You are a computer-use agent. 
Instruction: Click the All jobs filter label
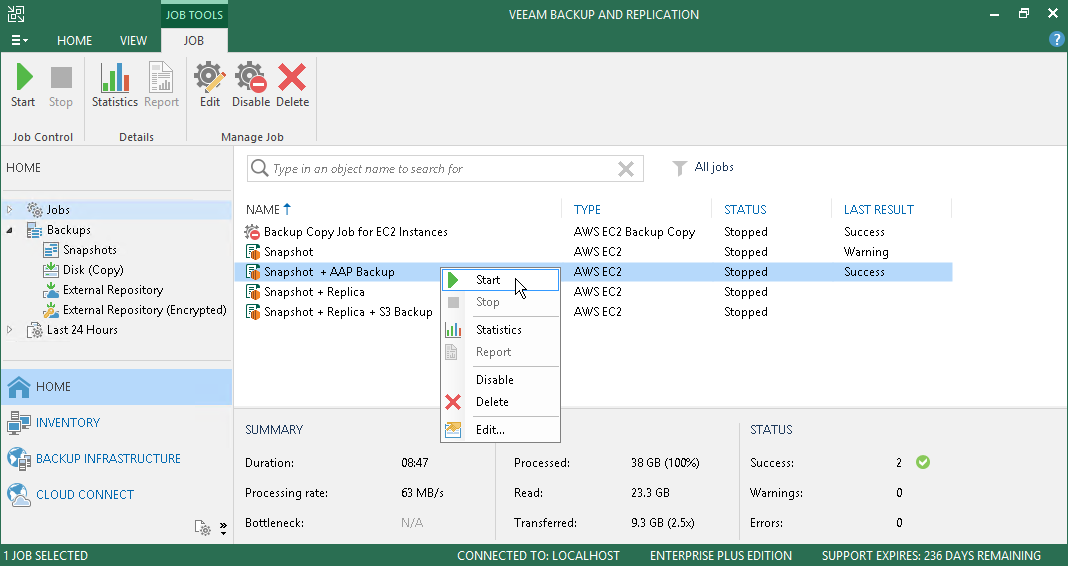coord(714,167)
